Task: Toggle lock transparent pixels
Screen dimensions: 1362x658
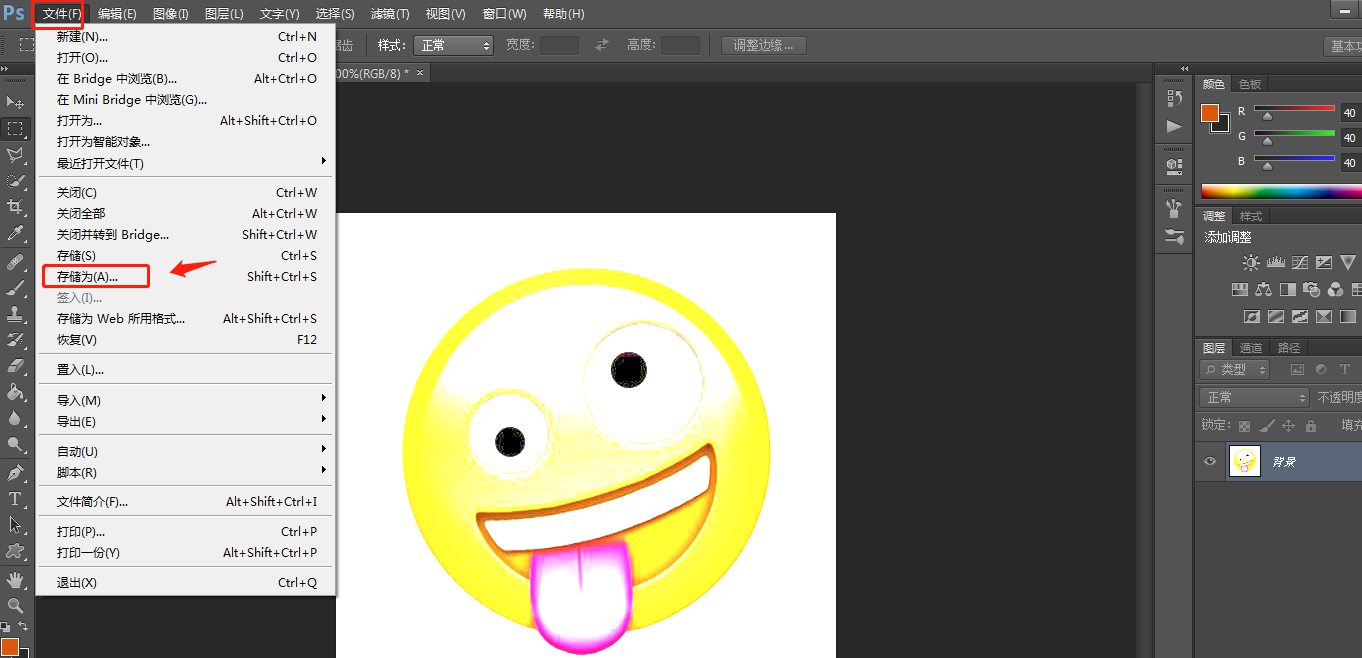Action: click(1245, 426)
